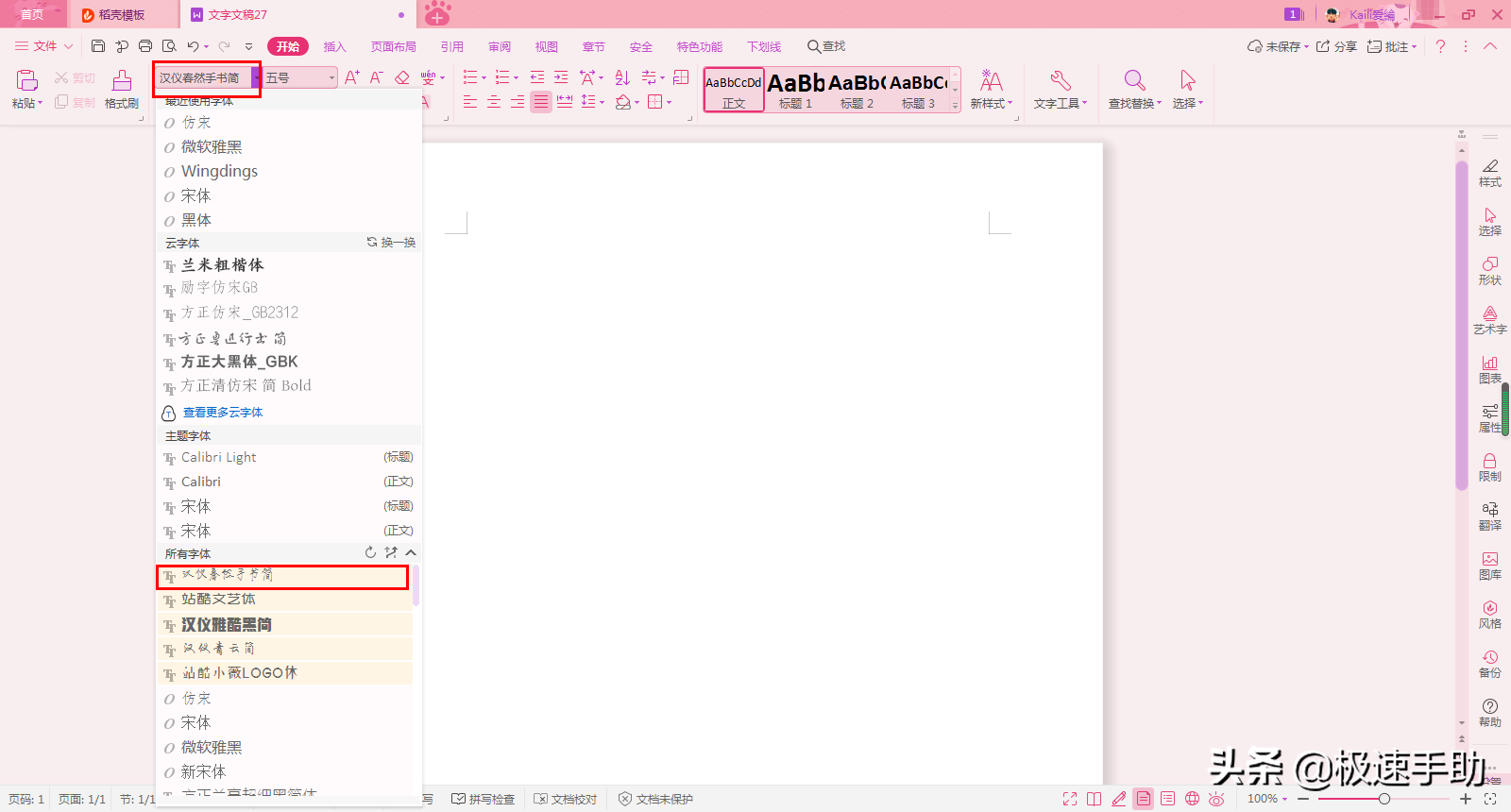Click the Decrease Font Size icon
Image resolution: width=1511 pixels, height=812 pixels.
376,77
